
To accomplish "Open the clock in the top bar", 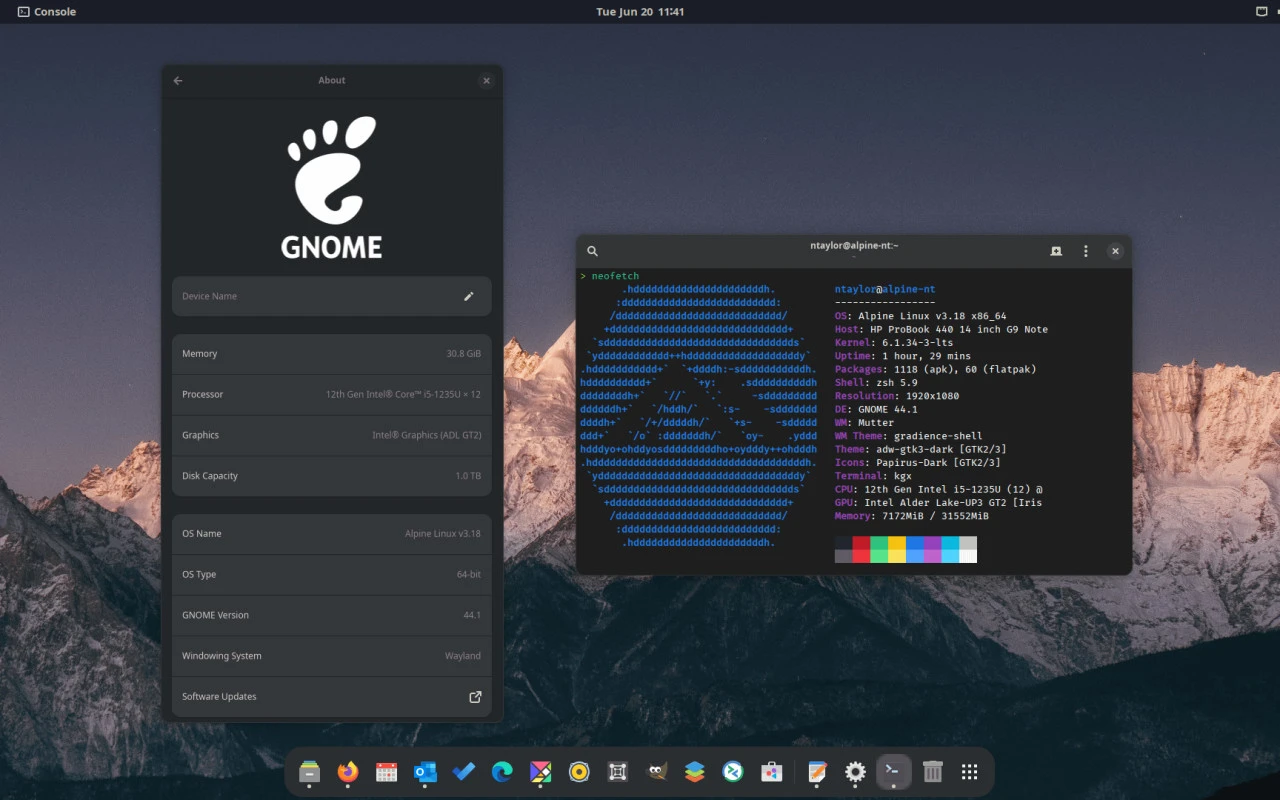I will [640, 11].
